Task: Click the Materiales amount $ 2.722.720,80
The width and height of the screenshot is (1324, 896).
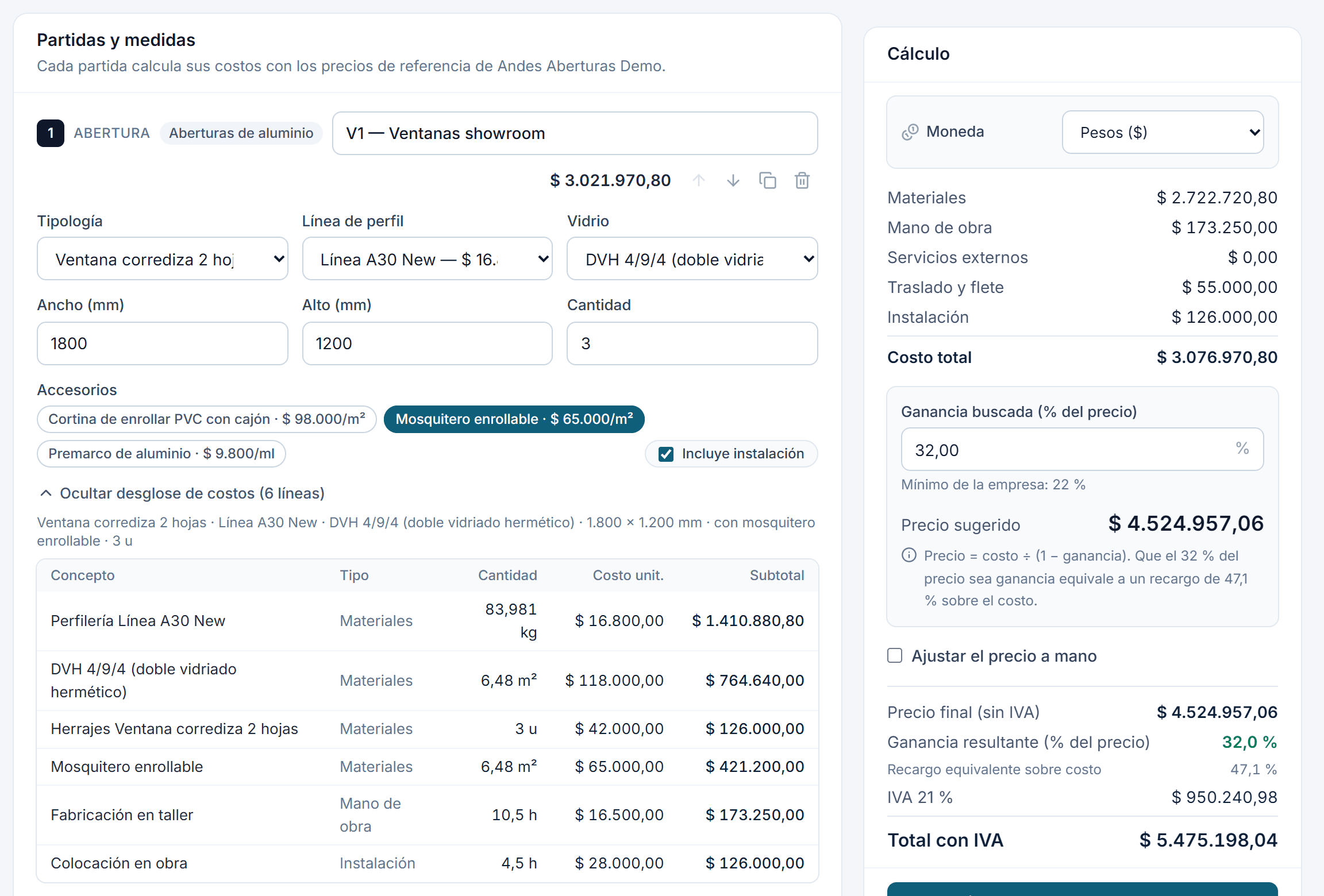Action: 1217,198
